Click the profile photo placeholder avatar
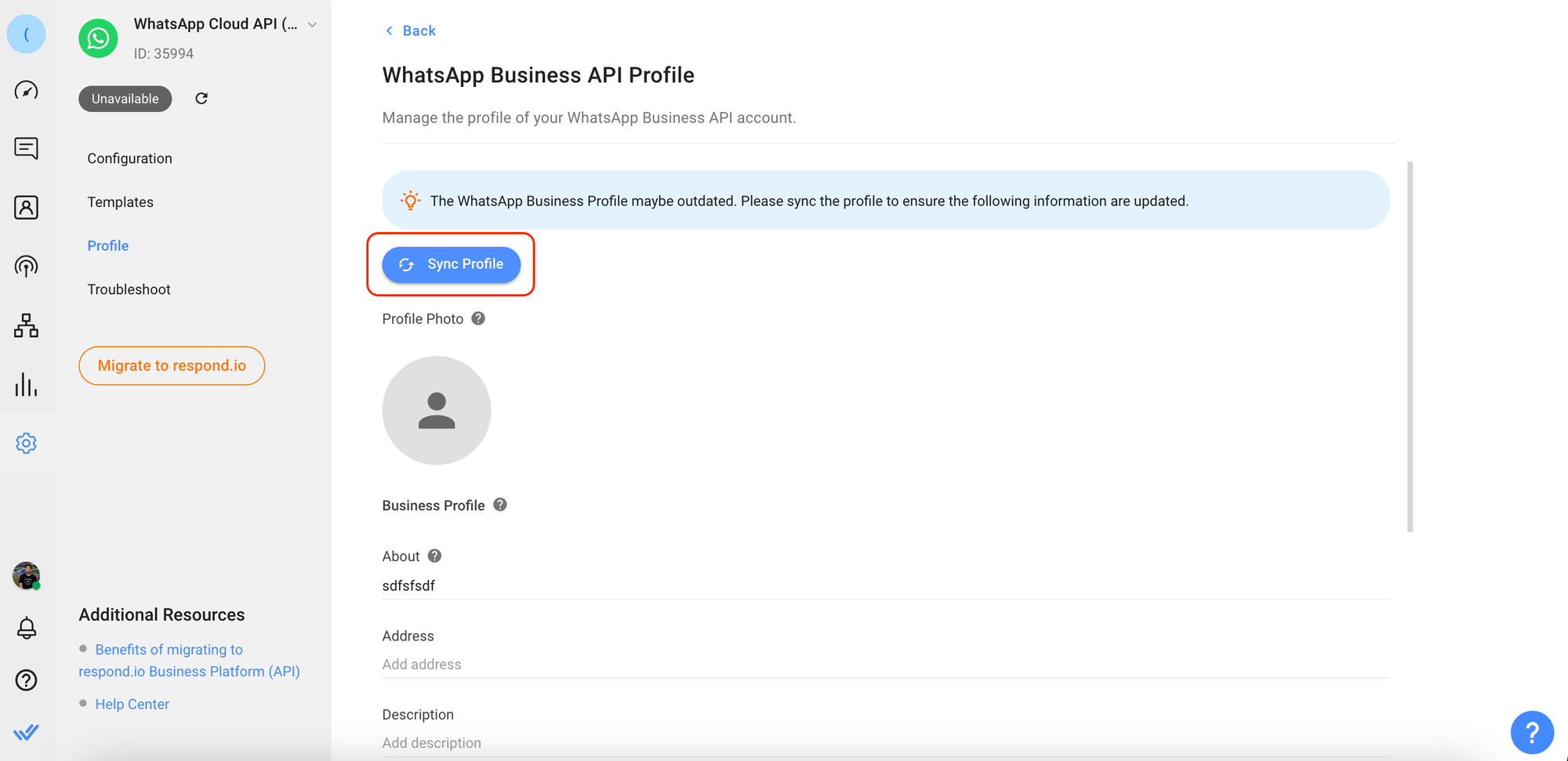This screenshot has width=1568, height=761. tap(437, 411)
